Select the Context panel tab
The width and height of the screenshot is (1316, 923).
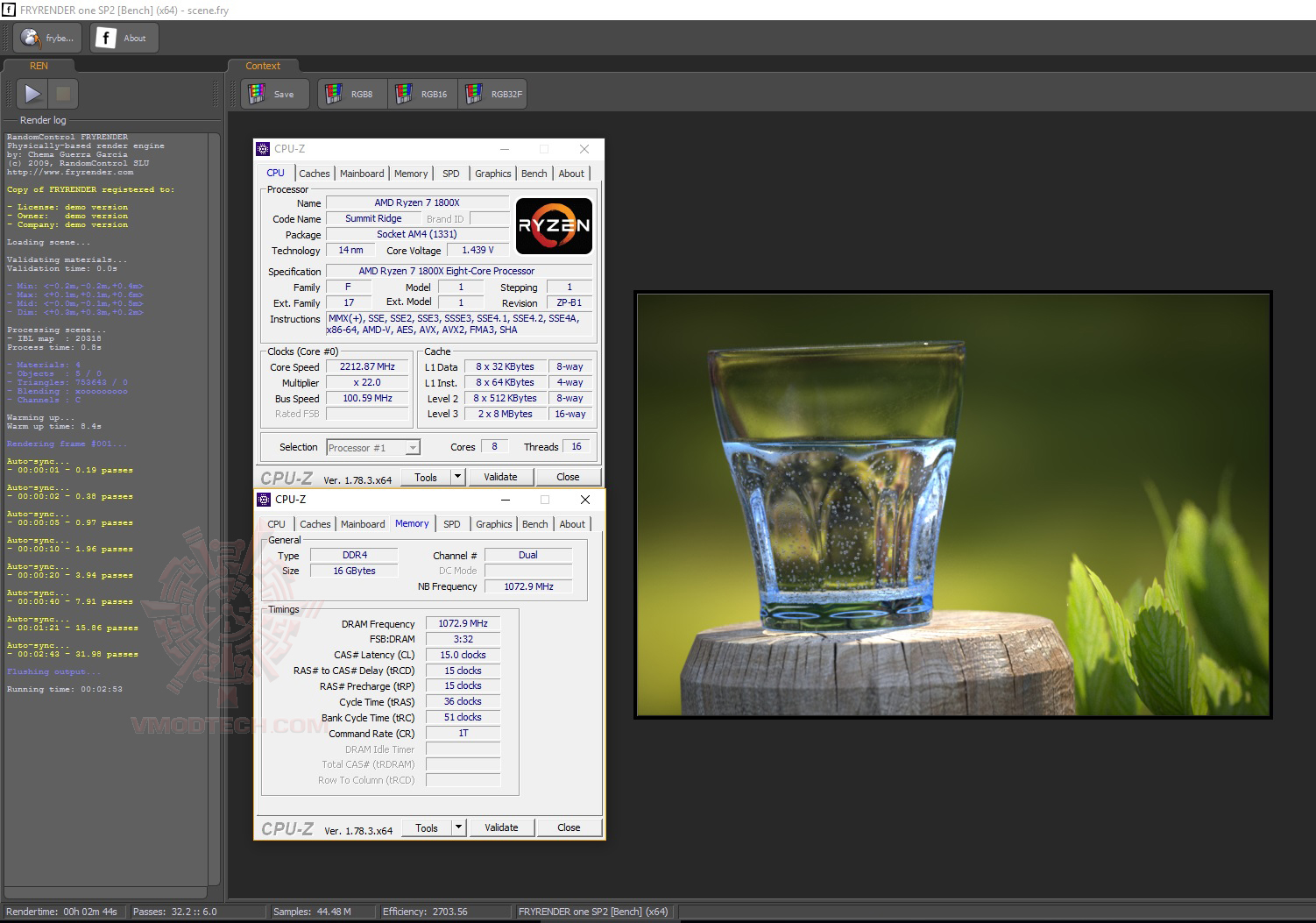tap(263, 66)
